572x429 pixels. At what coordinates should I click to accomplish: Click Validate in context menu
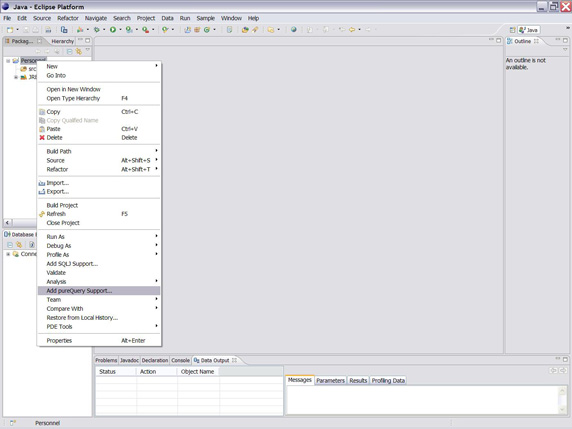pyautogui.click(x=98, y=273)
